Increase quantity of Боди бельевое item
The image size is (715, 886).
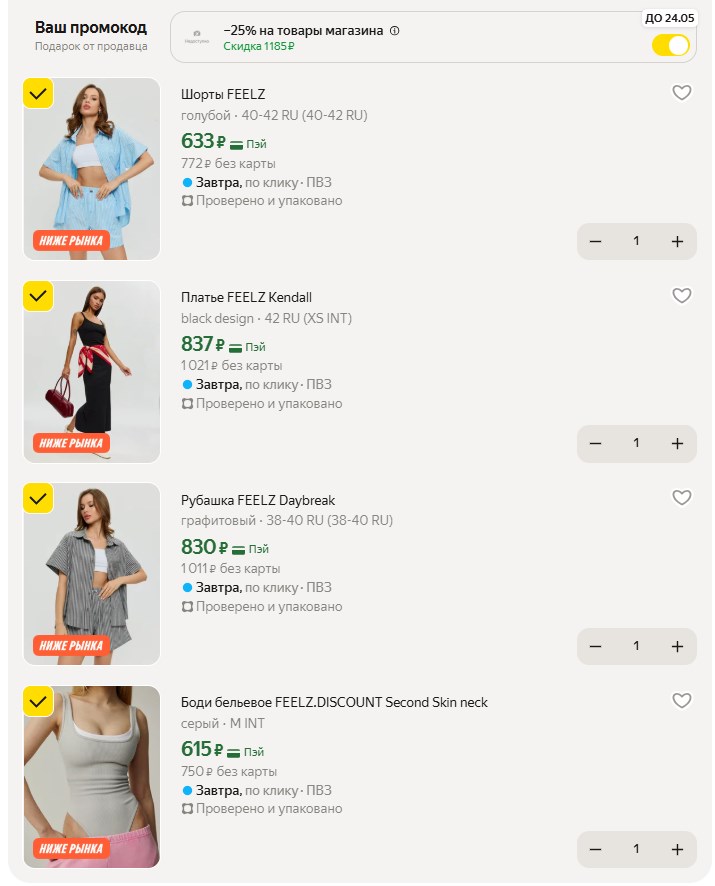[677, 849]
